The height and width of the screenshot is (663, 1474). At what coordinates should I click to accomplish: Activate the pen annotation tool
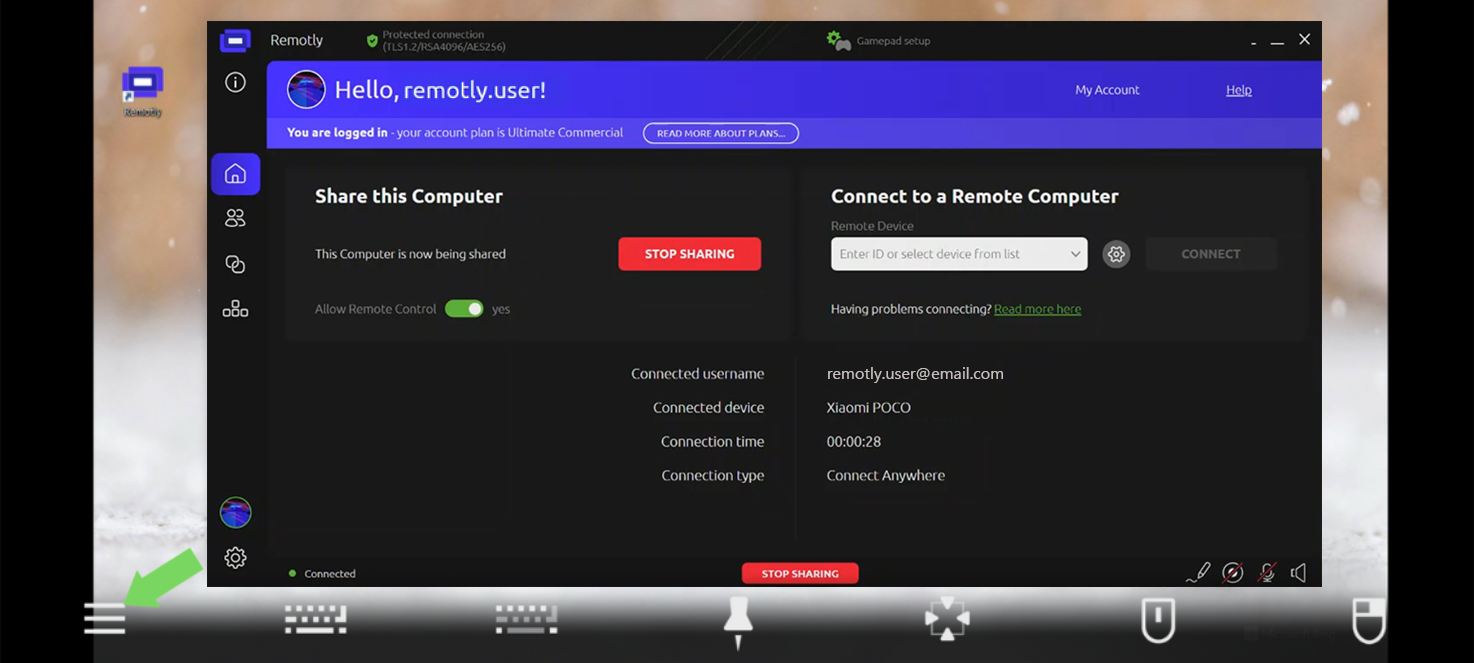tap(1197, 572)
